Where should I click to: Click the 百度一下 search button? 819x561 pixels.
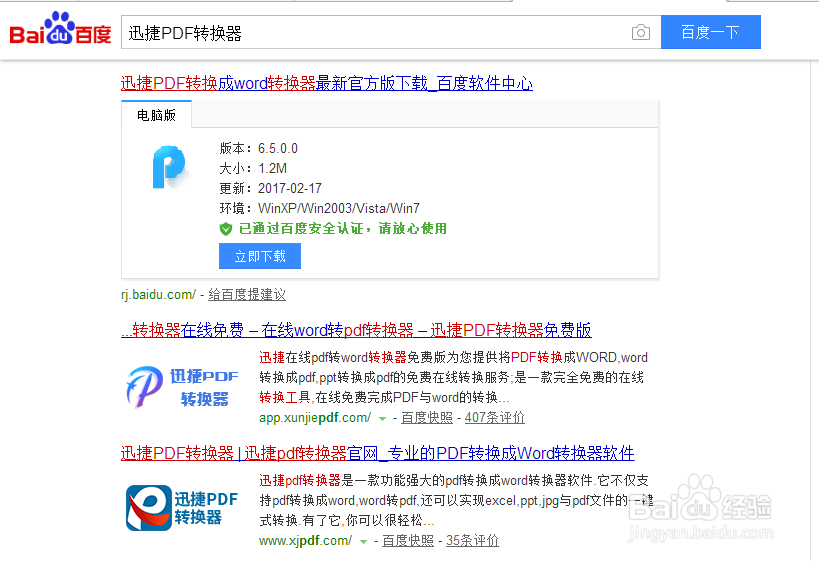[x=710, y=32]
